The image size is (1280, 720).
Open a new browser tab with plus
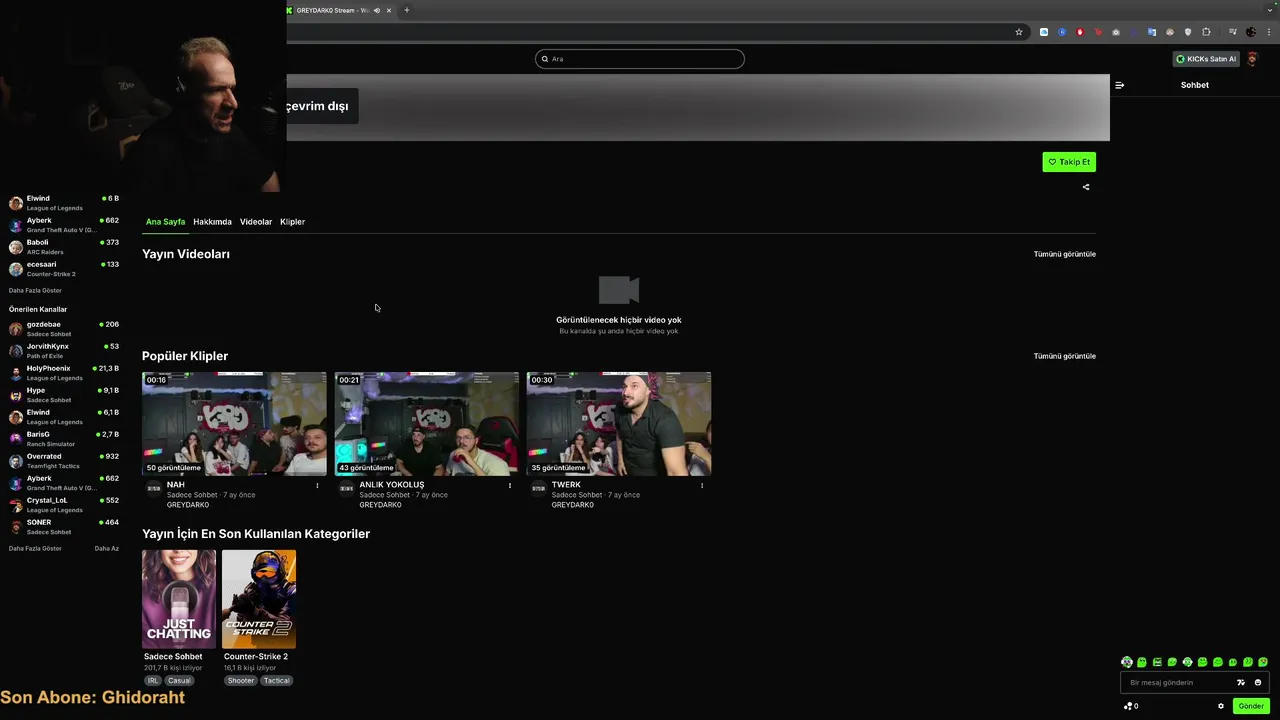click(406, 10)
